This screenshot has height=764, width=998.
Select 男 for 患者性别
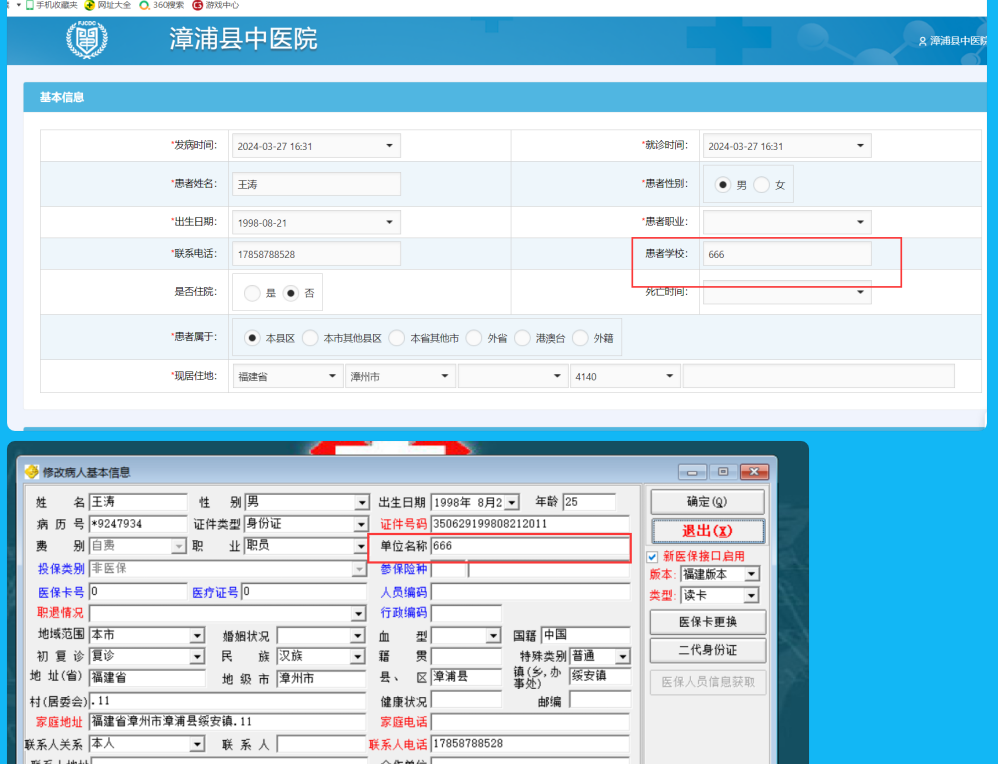point(722,185)
